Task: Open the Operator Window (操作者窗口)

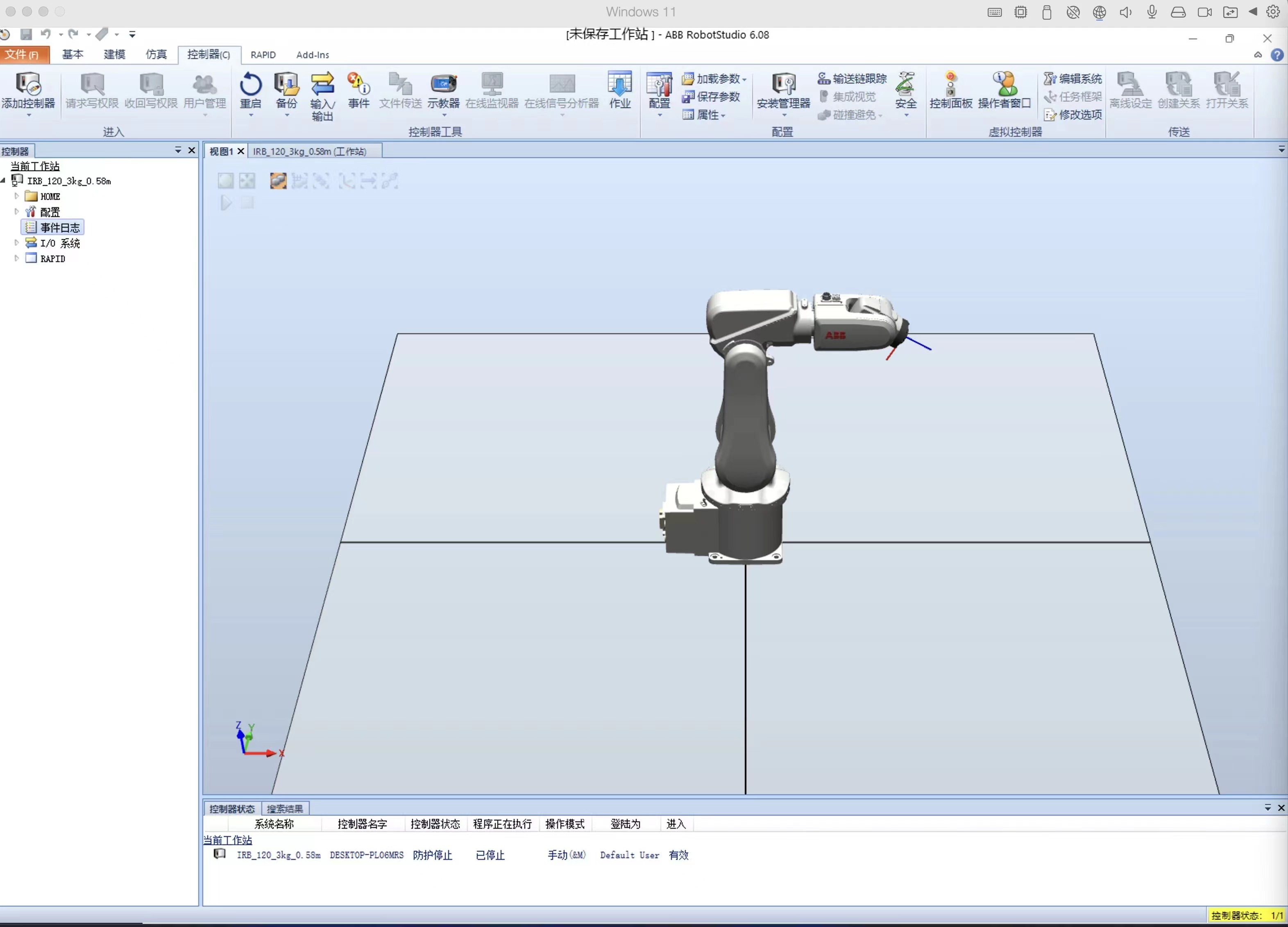Action: 1004,91
